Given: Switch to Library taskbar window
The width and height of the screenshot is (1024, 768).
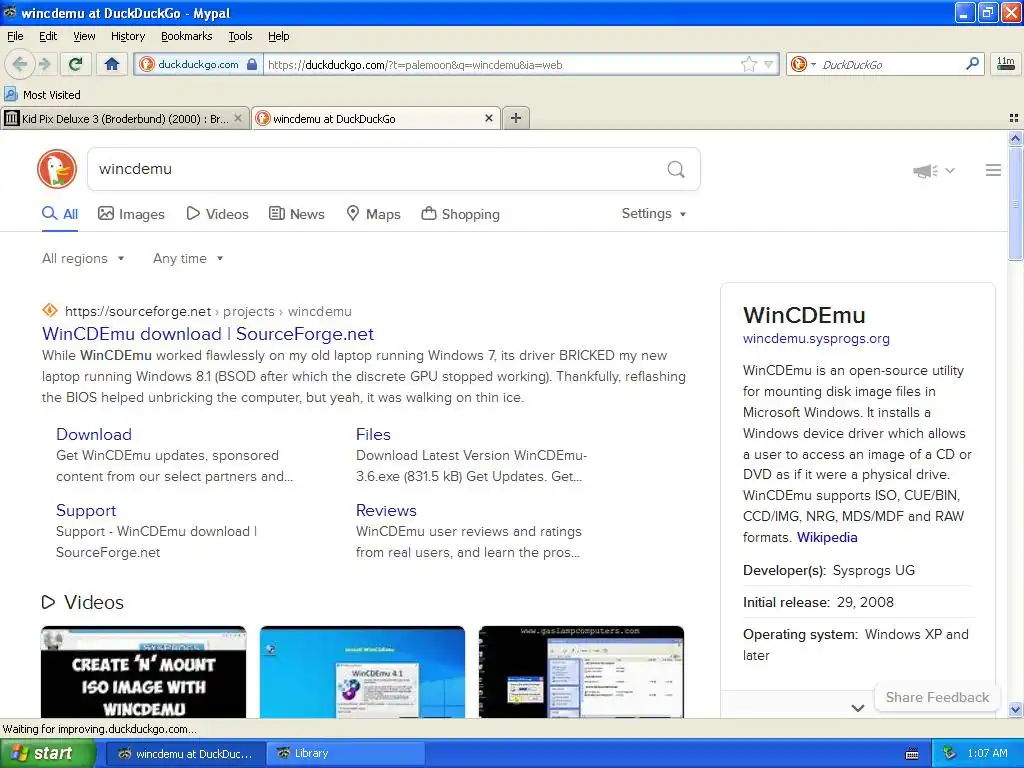Looking at the screenshot, I should point(345,754).
